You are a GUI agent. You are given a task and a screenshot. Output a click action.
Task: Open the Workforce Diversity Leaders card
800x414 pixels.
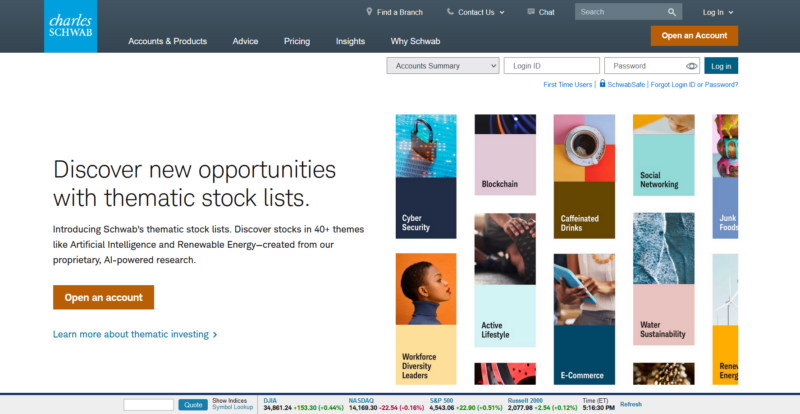tap(426, 319)
